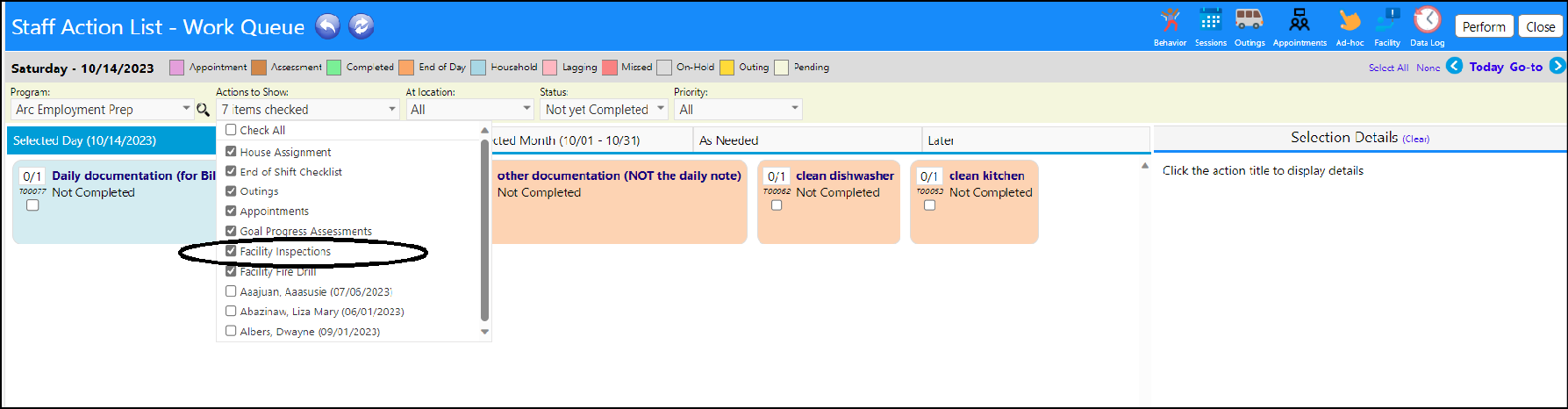
Task: Click the Clear link in Selection Details
Action: 1415,139
